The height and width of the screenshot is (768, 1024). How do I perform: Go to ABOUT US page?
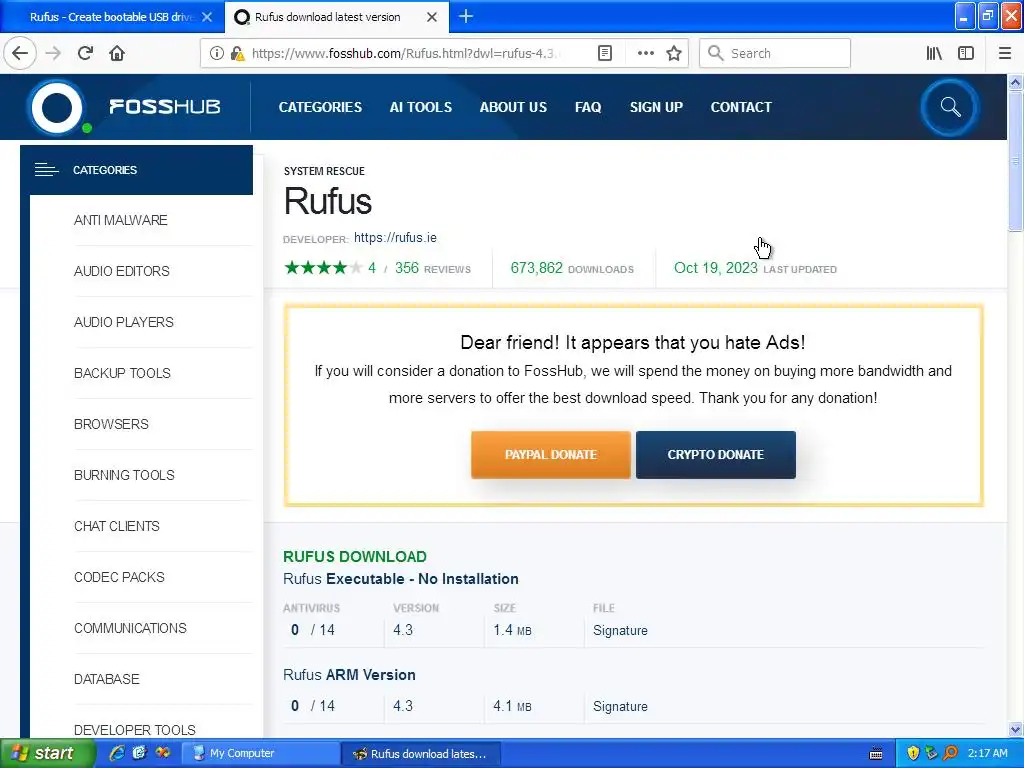click(x=513, y=107)
